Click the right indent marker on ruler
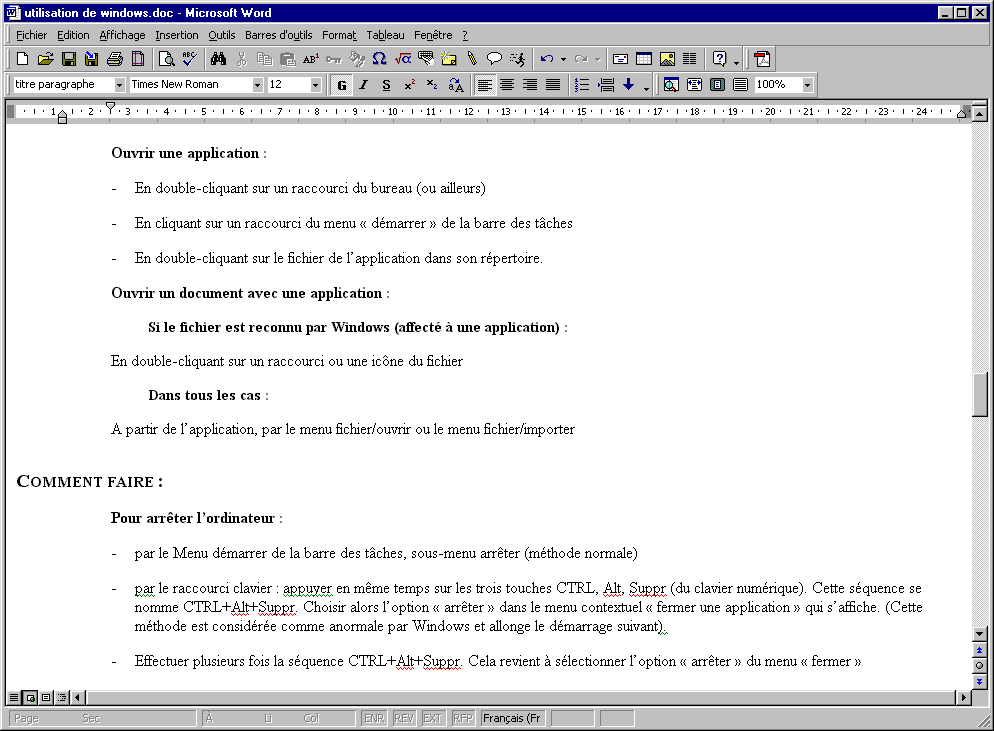The width and height of the screenshot is (994, 731). [x=962, y=114]
